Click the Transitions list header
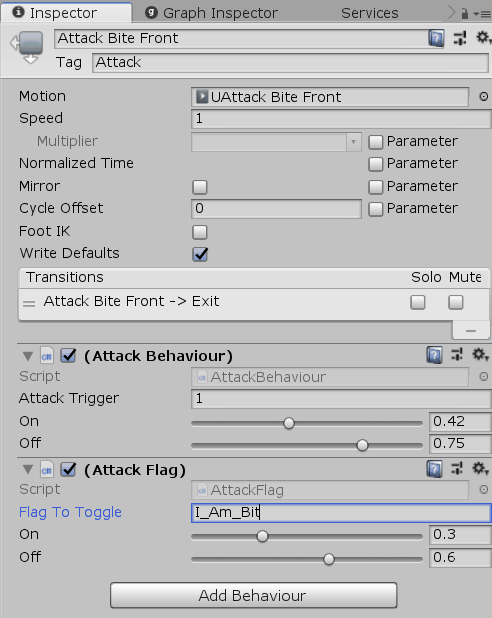This screenshot has height=618, width=492. (254, 278)
